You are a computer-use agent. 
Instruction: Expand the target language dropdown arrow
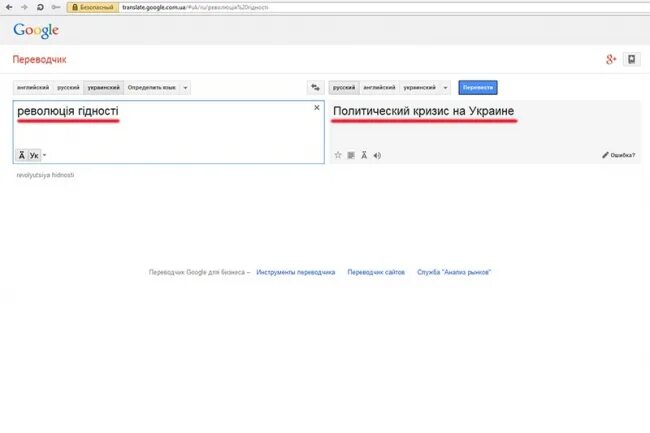click(445, 87)
